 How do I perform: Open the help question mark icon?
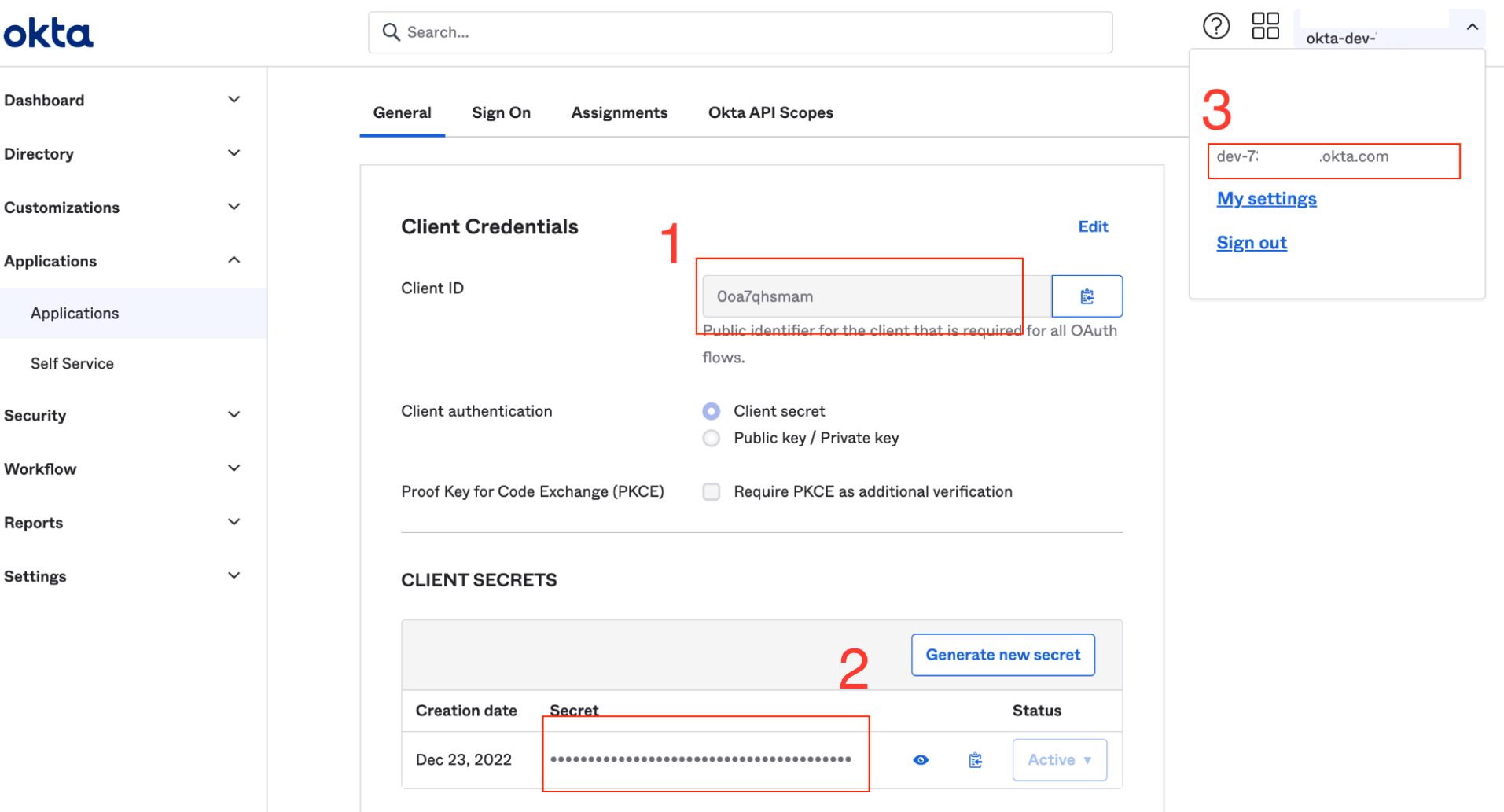tap(1215, 26)
